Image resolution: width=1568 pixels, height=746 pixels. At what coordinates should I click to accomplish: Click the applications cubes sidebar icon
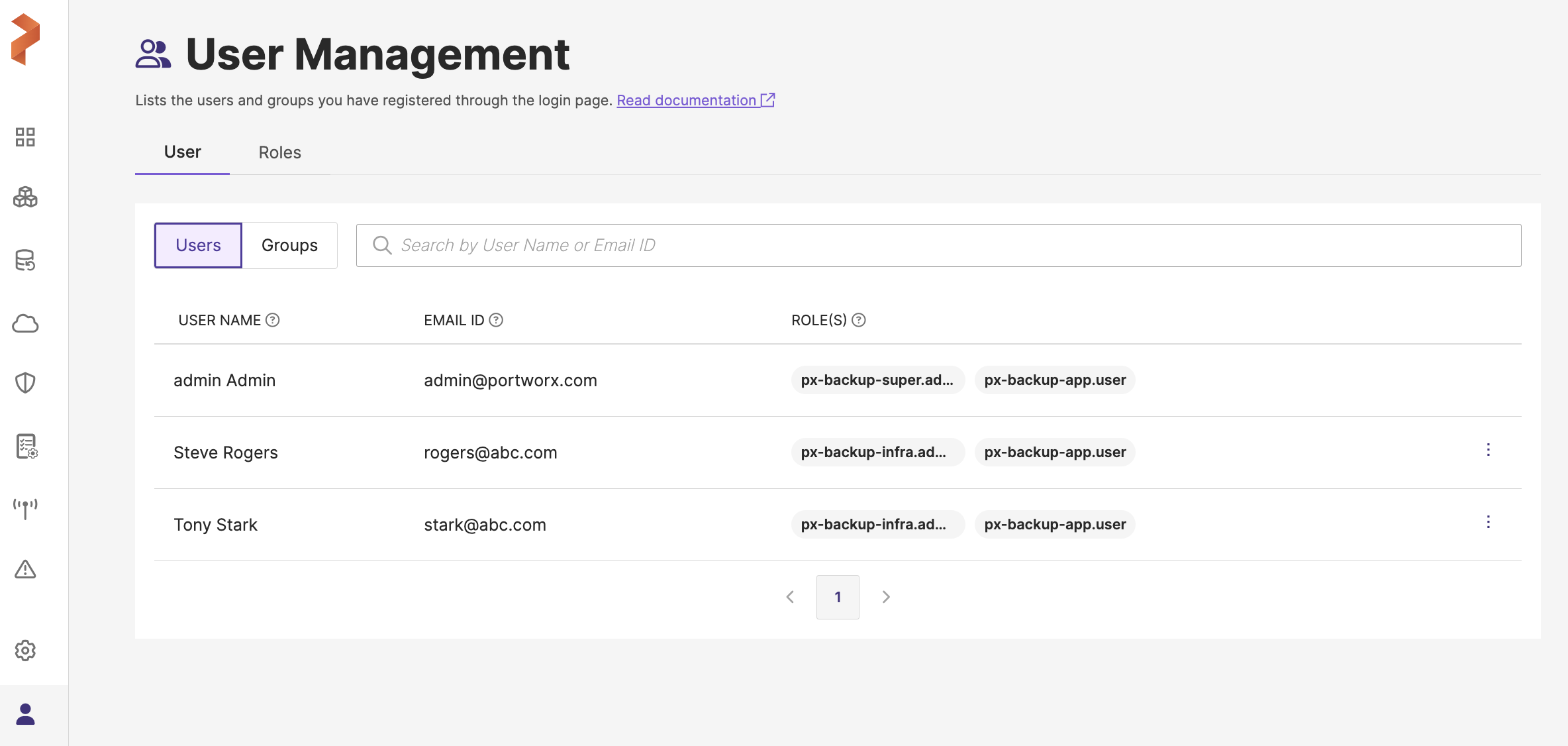[25, 197]
